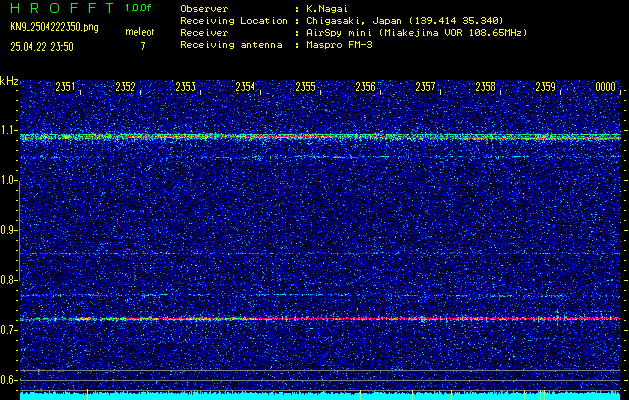Click the 0.6 frequency axis label
This screenshot has width=629, height=400.
[x=8, y=380]
